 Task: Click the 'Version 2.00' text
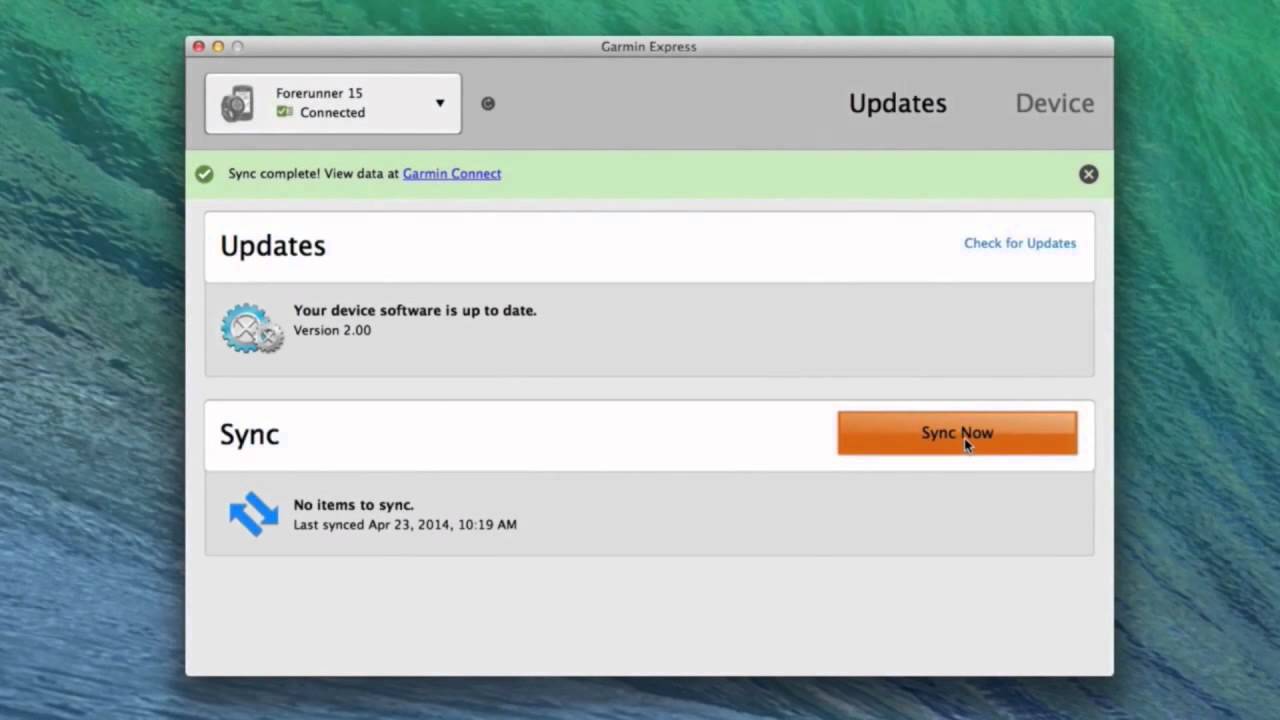tap(332, 330)
